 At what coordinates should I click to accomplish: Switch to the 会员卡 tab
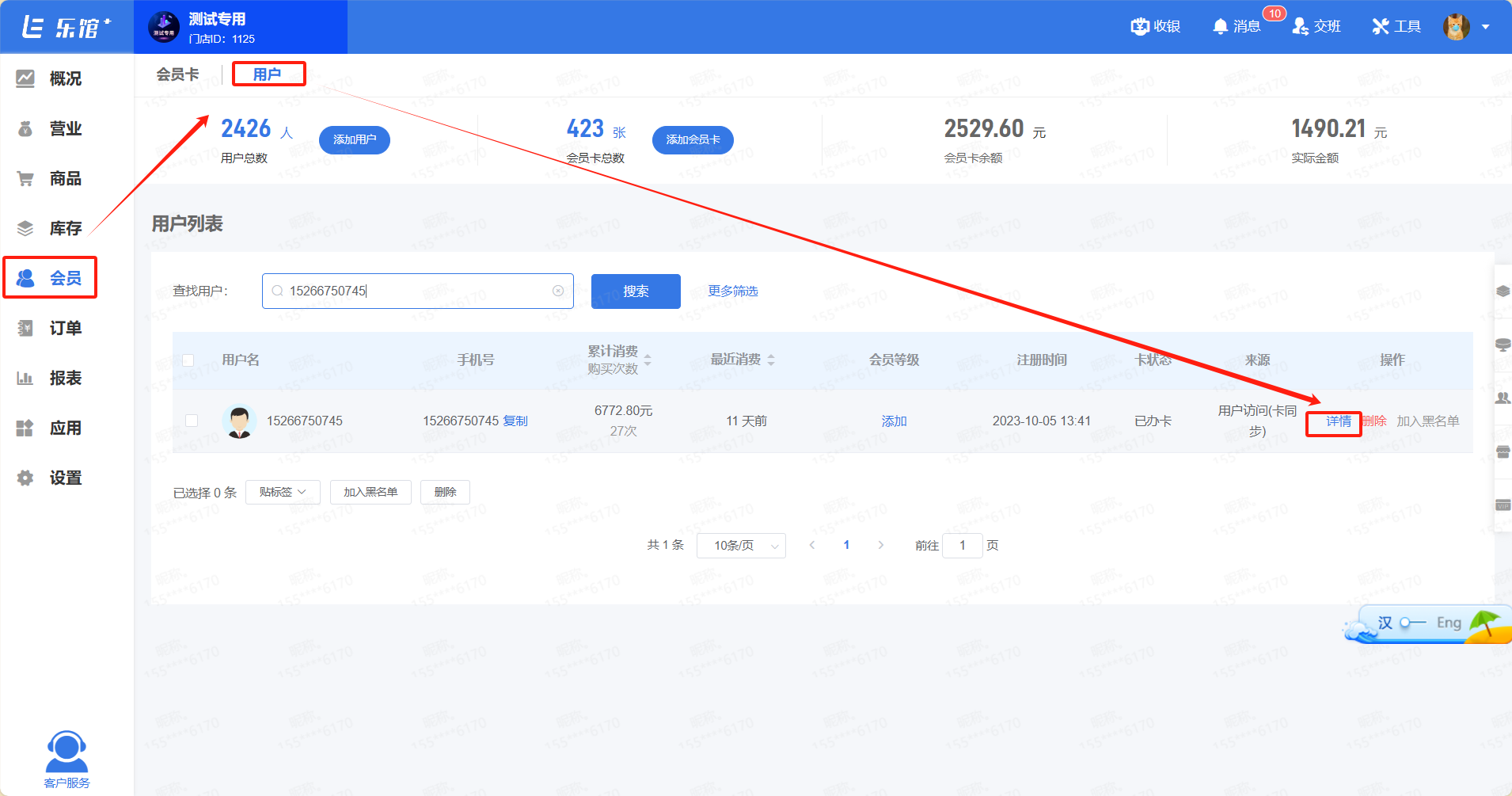click(177, 74)
